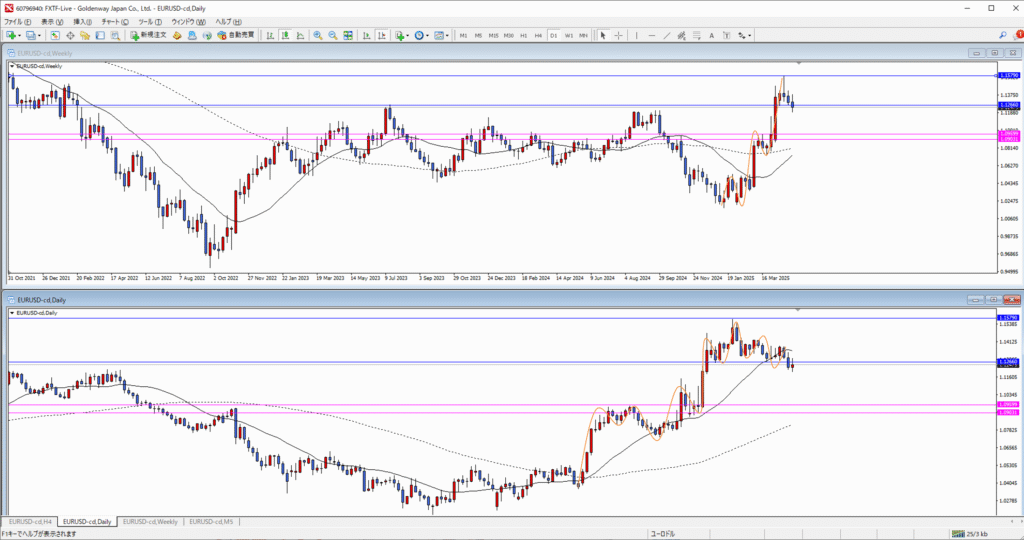The image size is (1024, 540).
Task: Toggle the Terminal panel icon
Action: pos(100,35)
